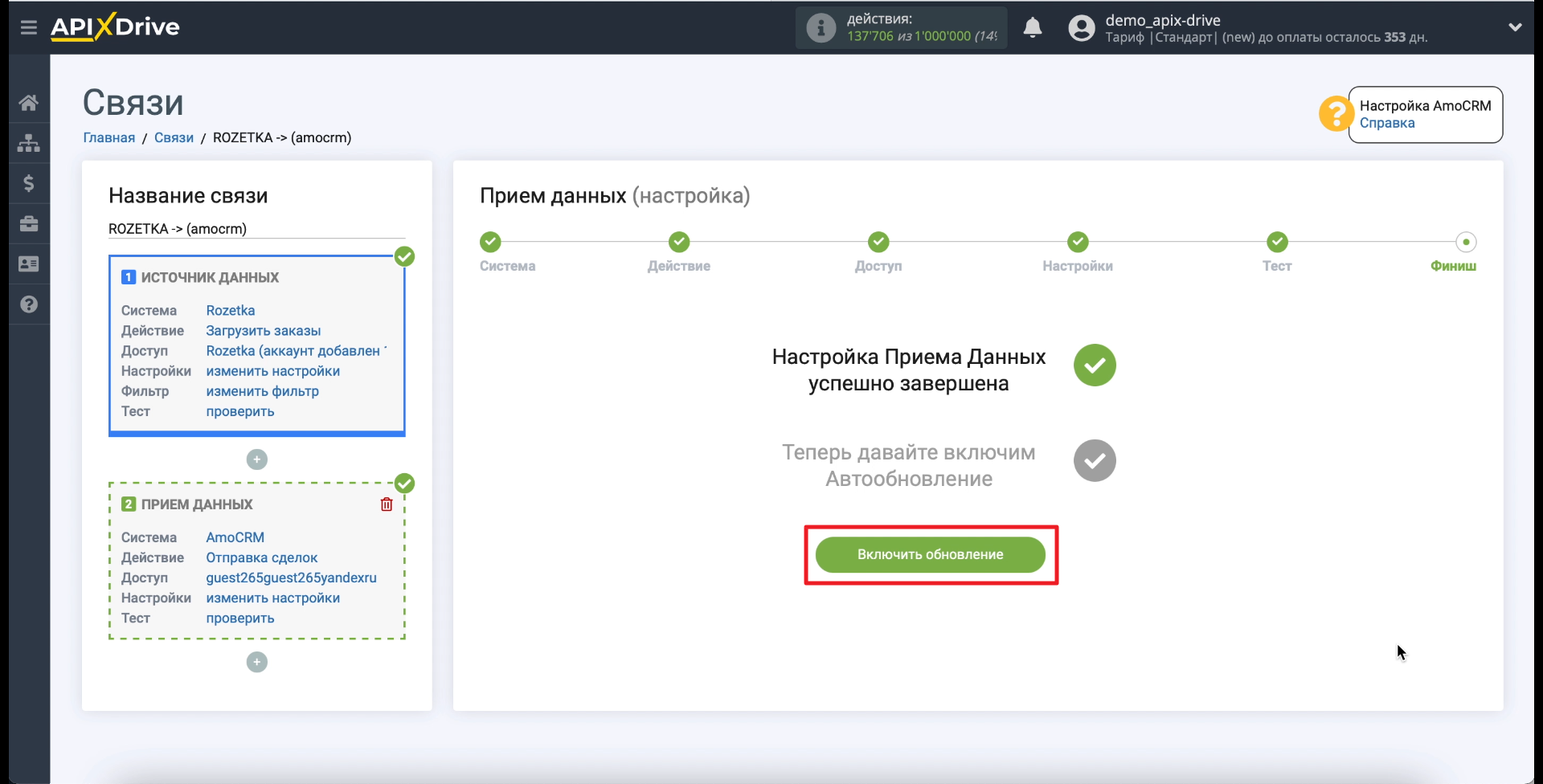The height and width of the screenshot is (784, 1543).
Task: Click the orange question mark help icon
Action: [x=1336, y=113]
